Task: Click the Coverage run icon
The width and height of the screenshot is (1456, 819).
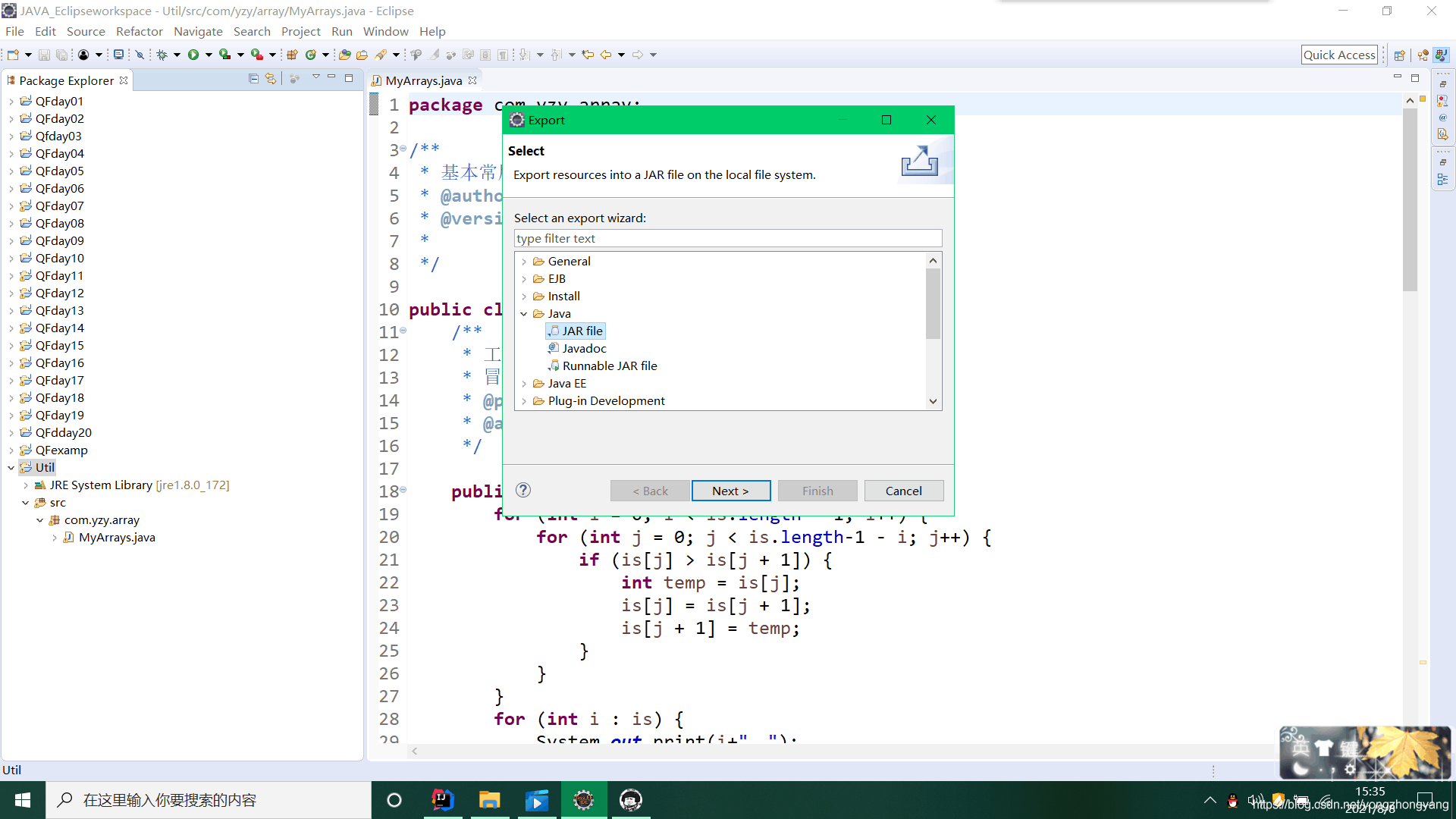Action: [224, 55]
